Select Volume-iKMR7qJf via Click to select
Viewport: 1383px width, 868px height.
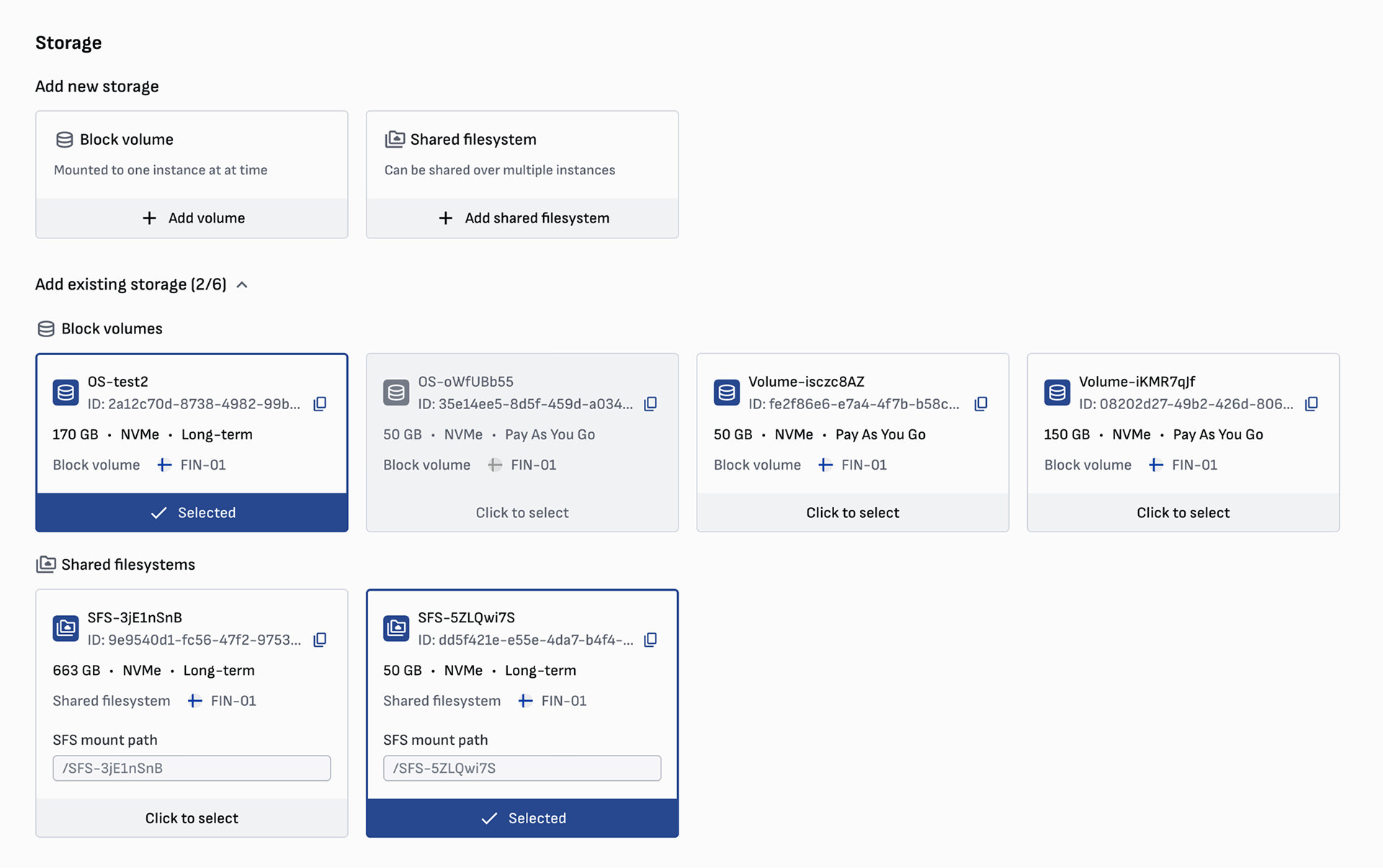[1183, 513]
